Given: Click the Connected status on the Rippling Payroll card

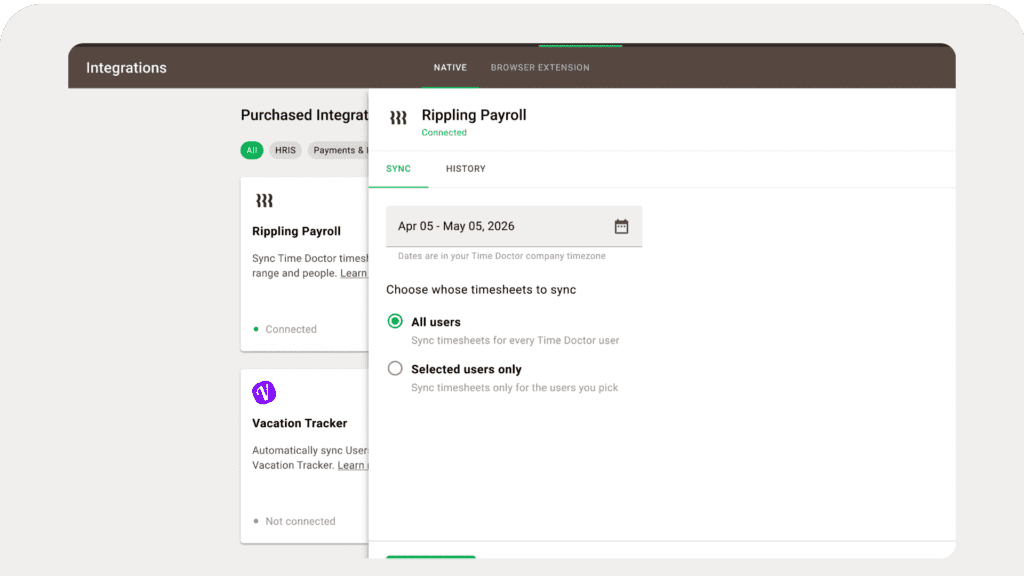Looking at the screenshot, I should point(291,329).
